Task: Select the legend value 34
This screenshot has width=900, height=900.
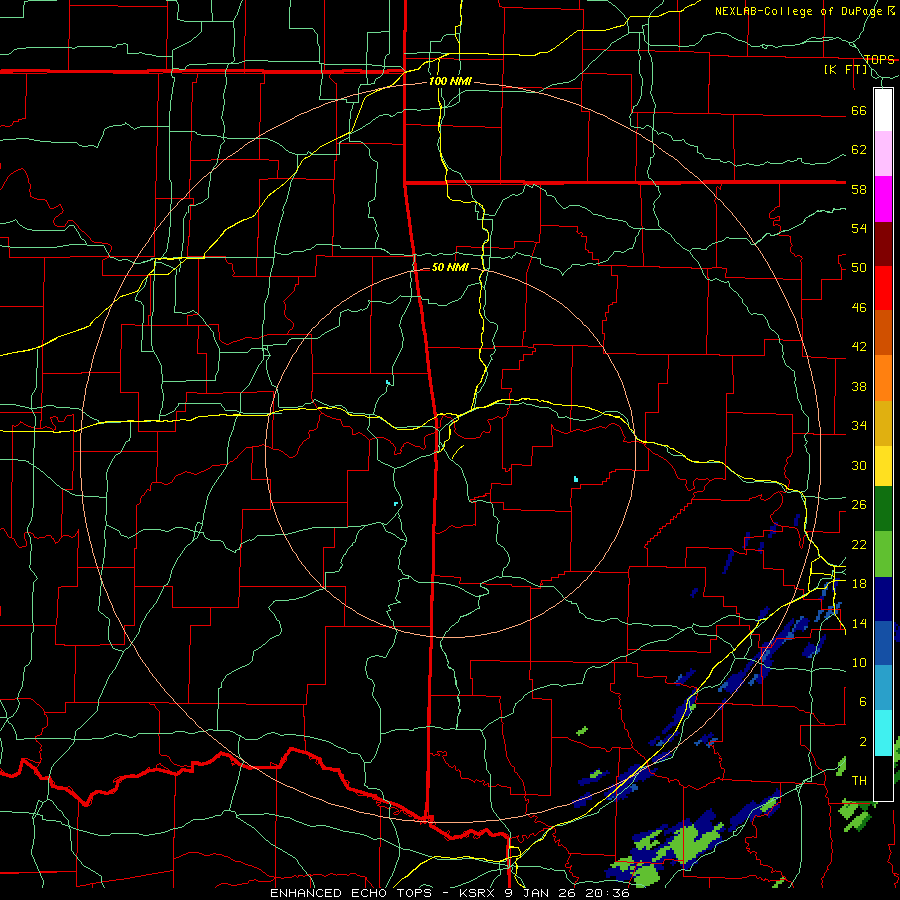Action: (859, 426)
